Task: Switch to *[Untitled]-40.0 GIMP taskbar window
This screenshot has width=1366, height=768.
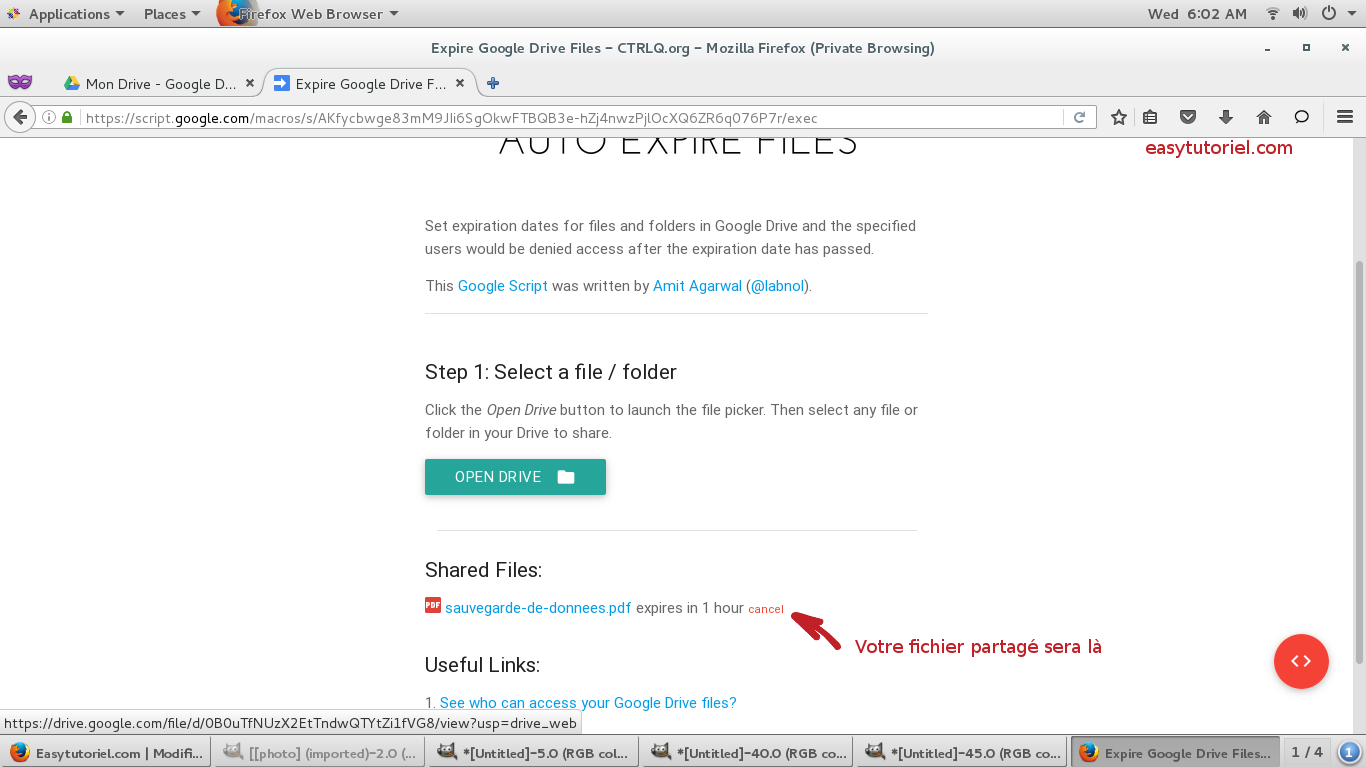Action: 748,753
